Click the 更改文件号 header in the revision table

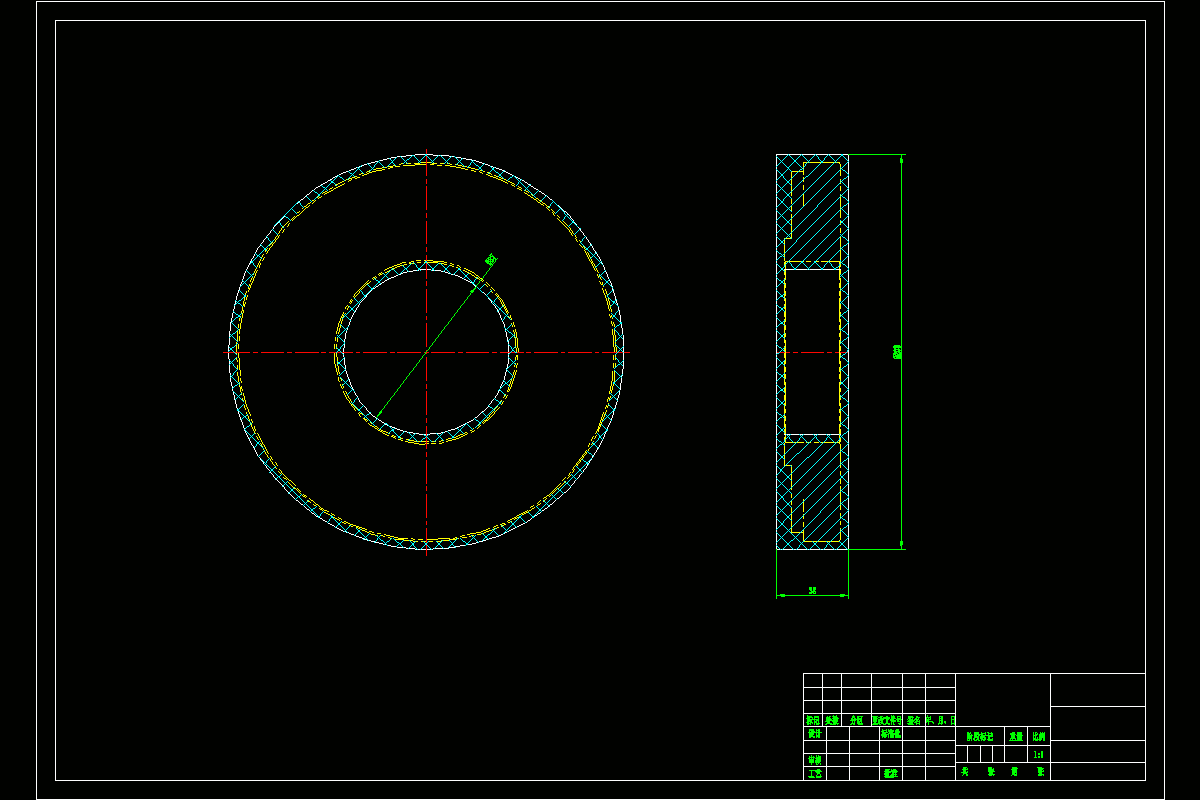[887, 720]
